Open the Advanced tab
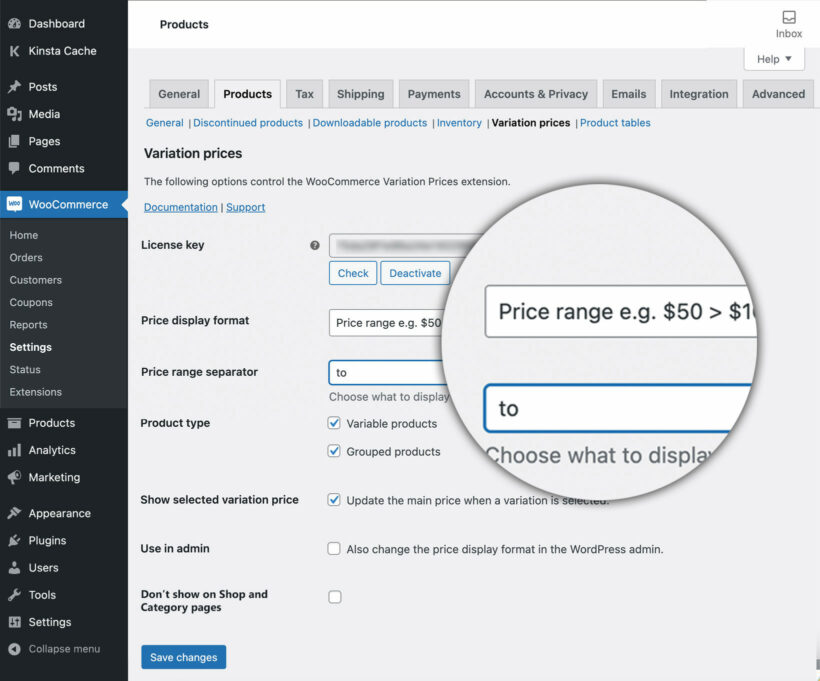 [778, 94]
